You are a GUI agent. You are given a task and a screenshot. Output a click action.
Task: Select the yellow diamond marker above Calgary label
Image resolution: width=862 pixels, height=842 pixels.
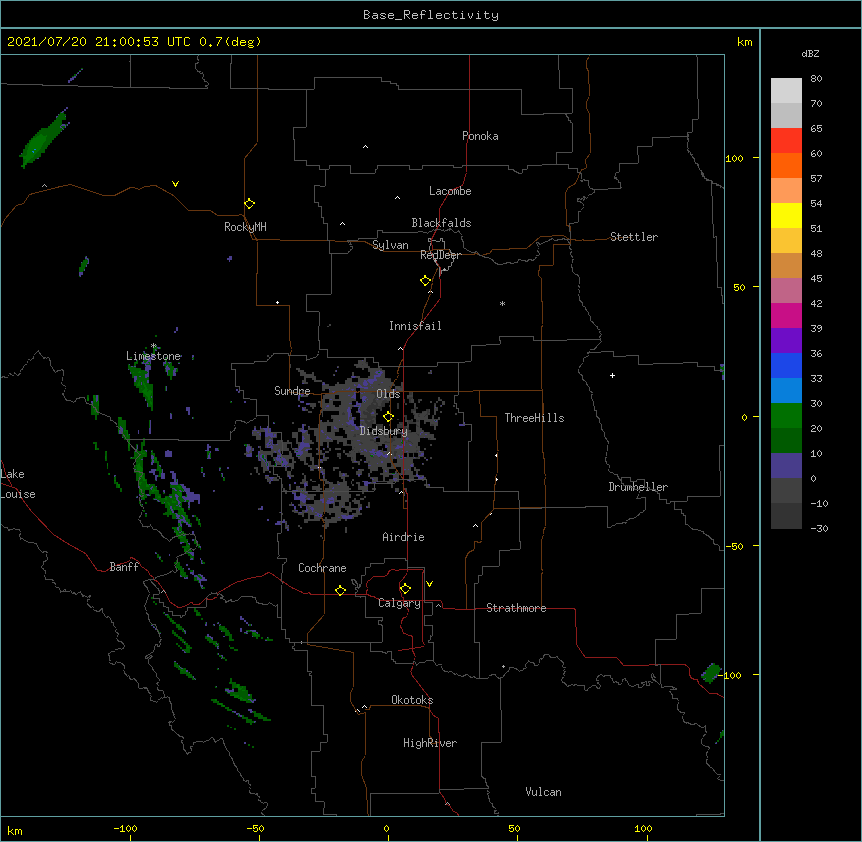click(x=405, y=589)
